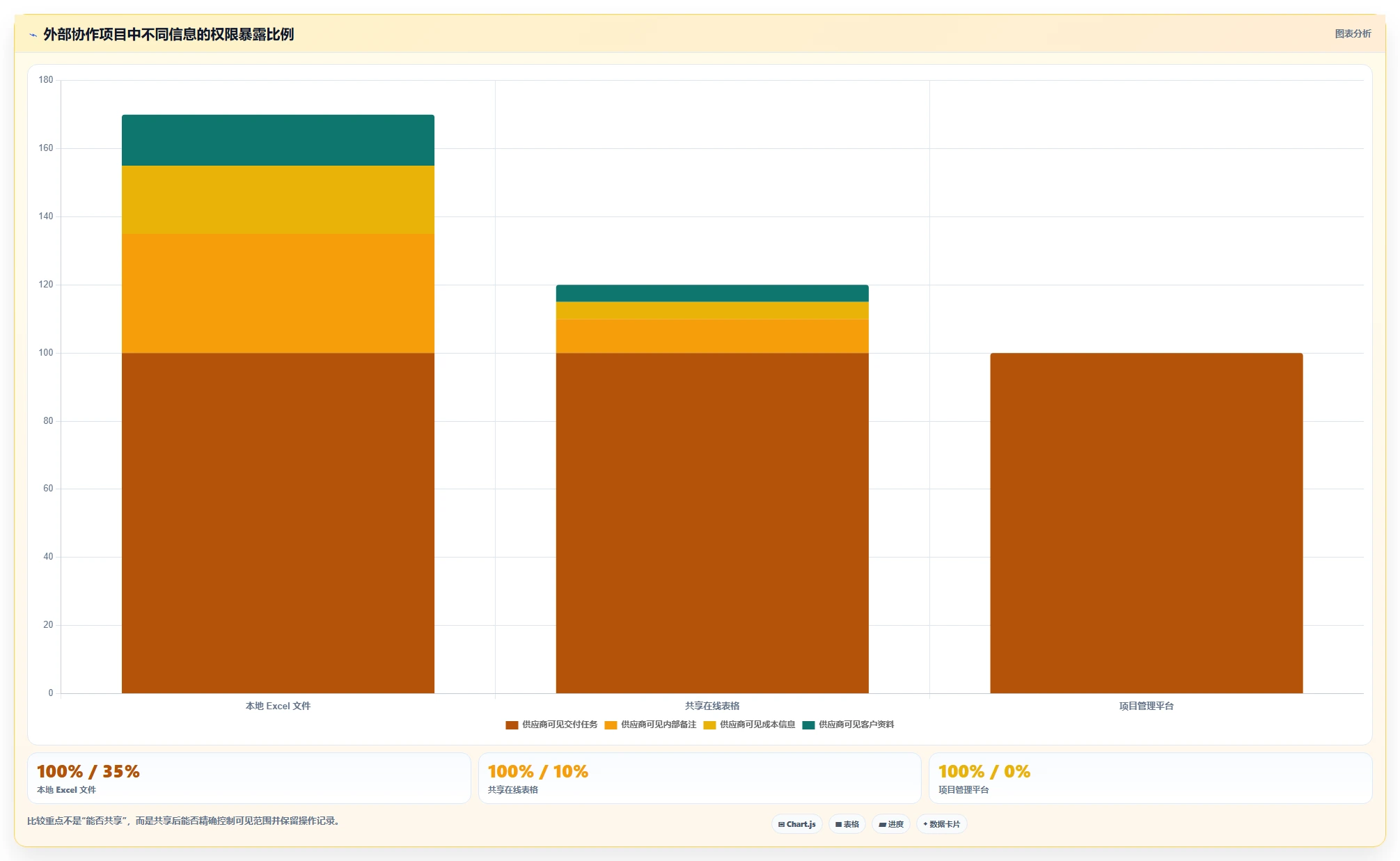Click the 共享在线表格 x-axis label
The width and height of the screenshot is (1400, 861).
712,706
